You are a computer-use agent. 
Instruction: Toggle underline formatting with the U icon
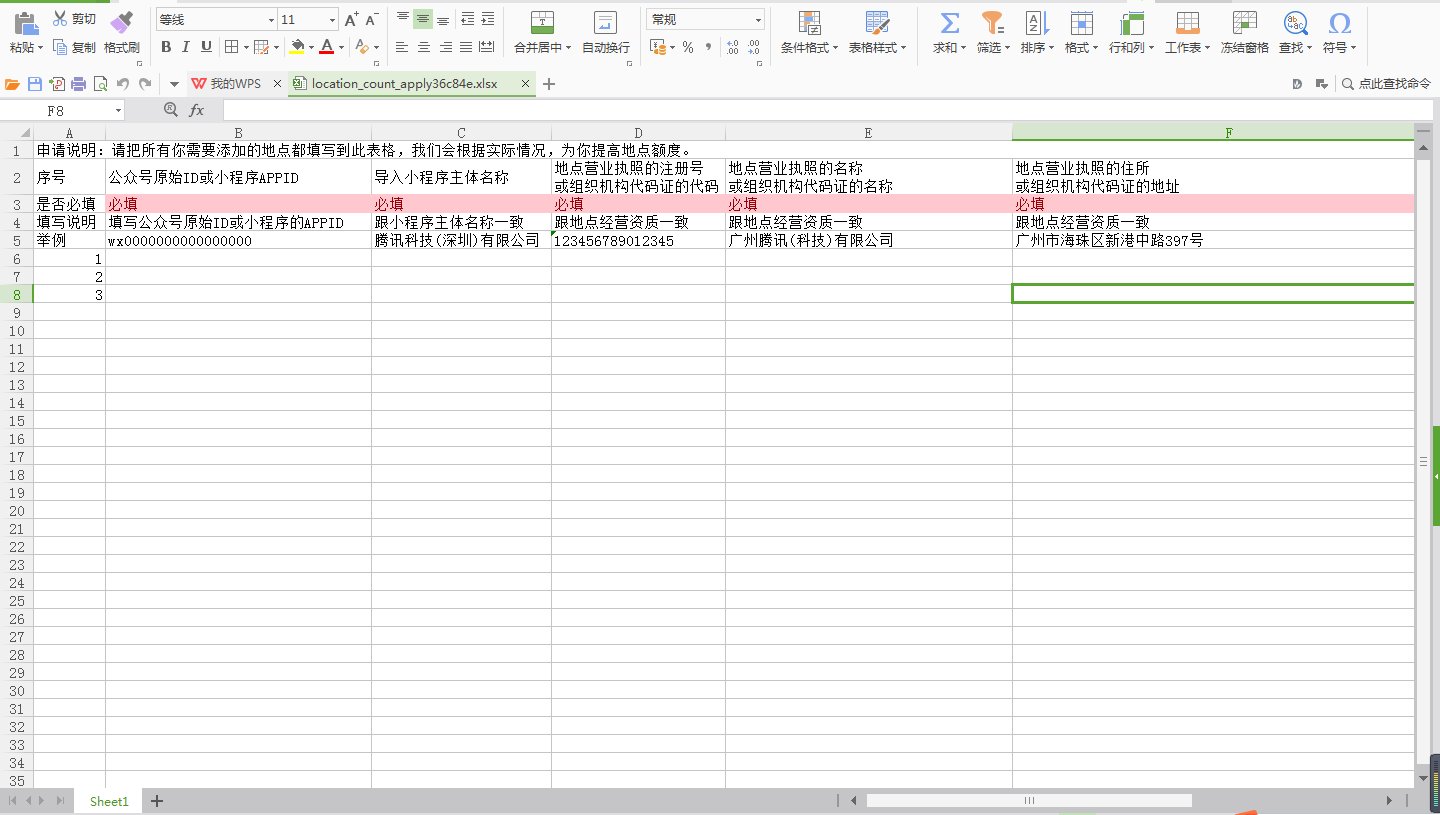[206, 46]
